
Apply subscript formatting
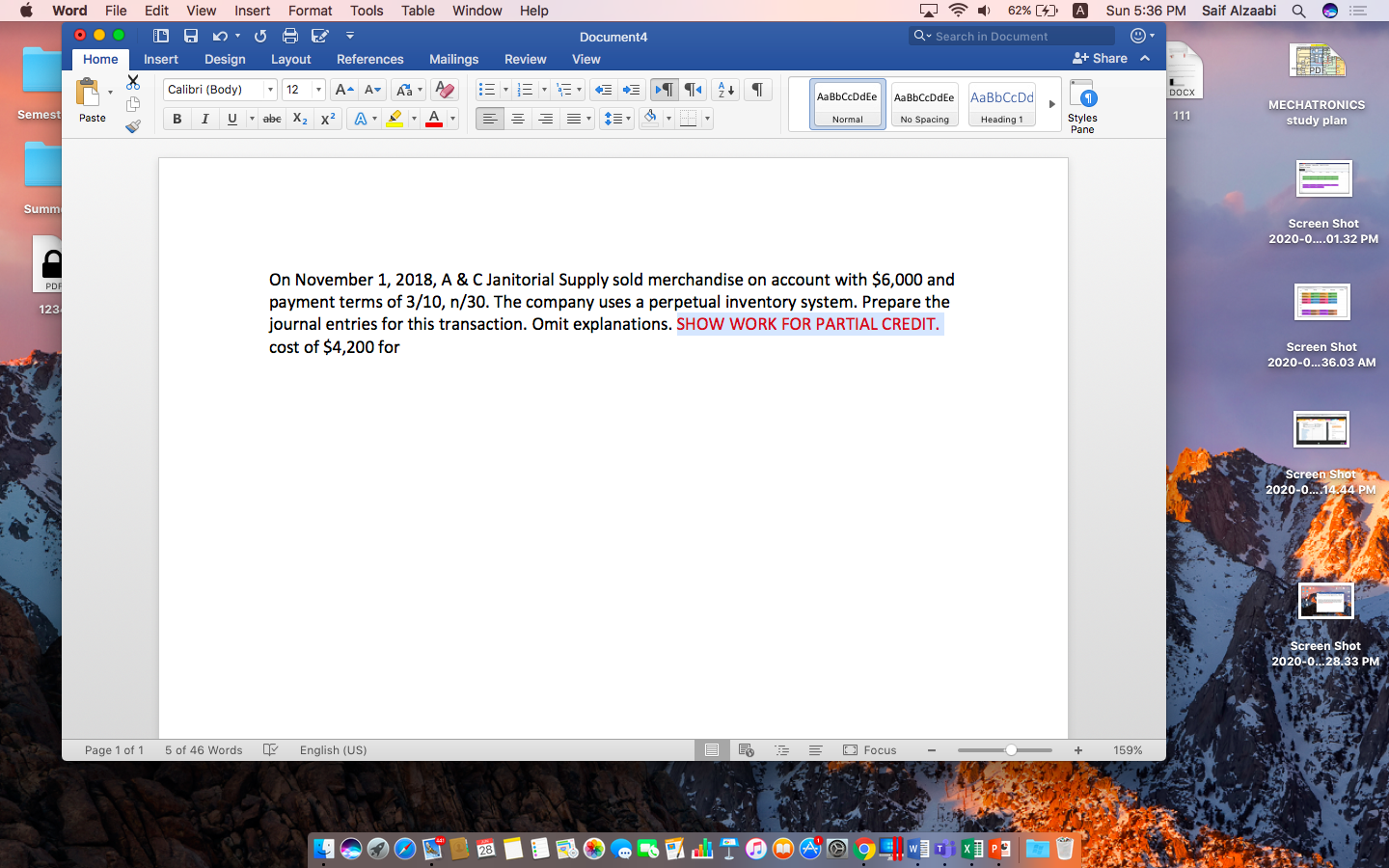[298, 119]
